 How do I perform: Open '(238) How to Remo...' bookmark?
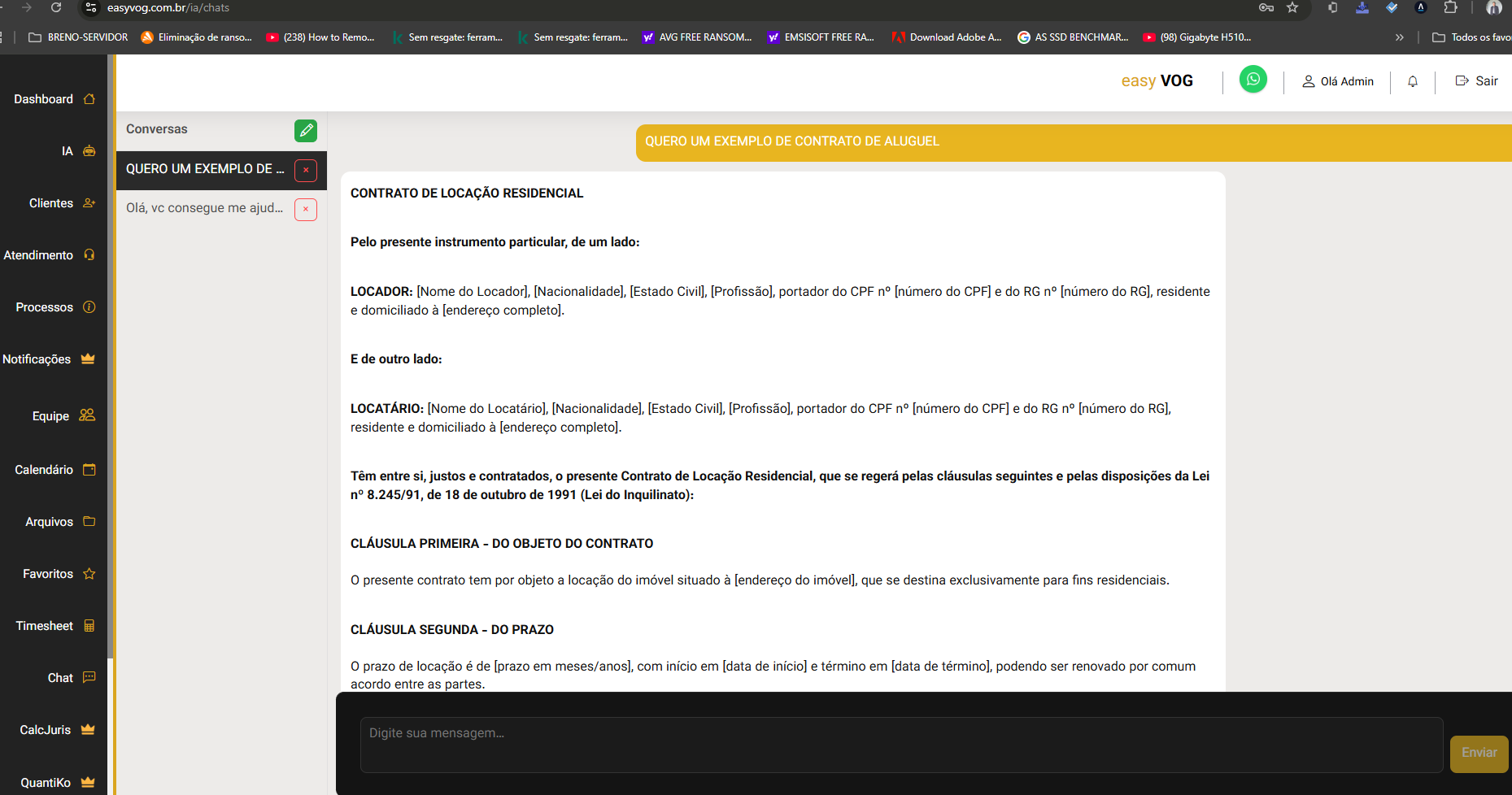320,37
